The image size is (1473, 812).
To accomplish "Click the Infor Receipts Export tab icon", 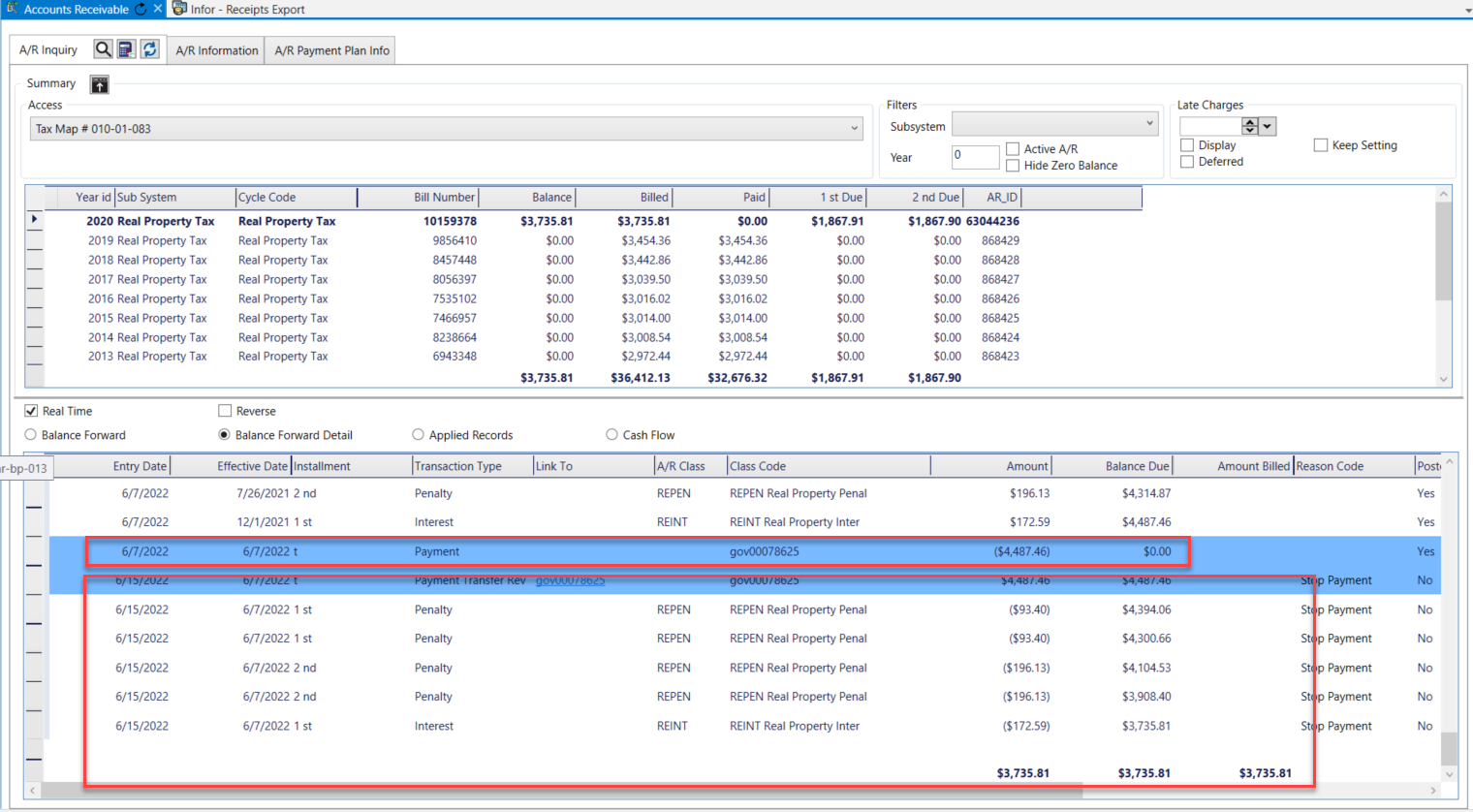I will click(179, 9).
